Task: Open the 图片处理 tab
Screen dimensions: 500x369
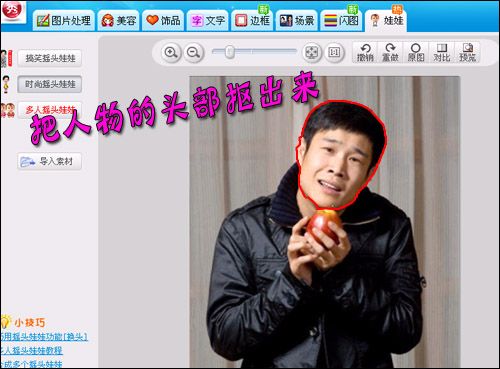Action: click(x=63, y=21)
